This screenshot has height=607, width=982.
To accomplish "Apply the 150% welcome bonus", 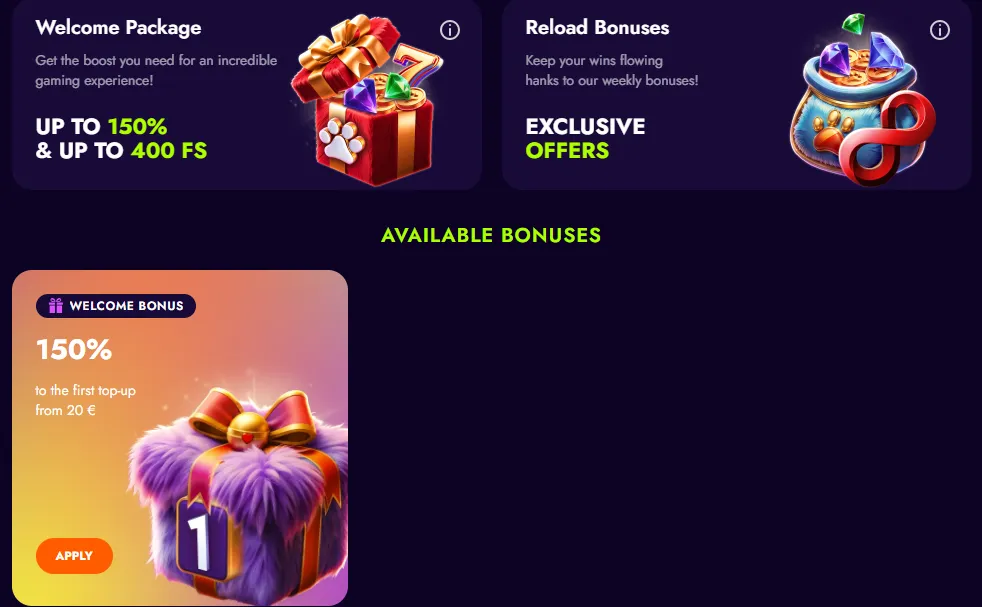I will click(75, 556).
